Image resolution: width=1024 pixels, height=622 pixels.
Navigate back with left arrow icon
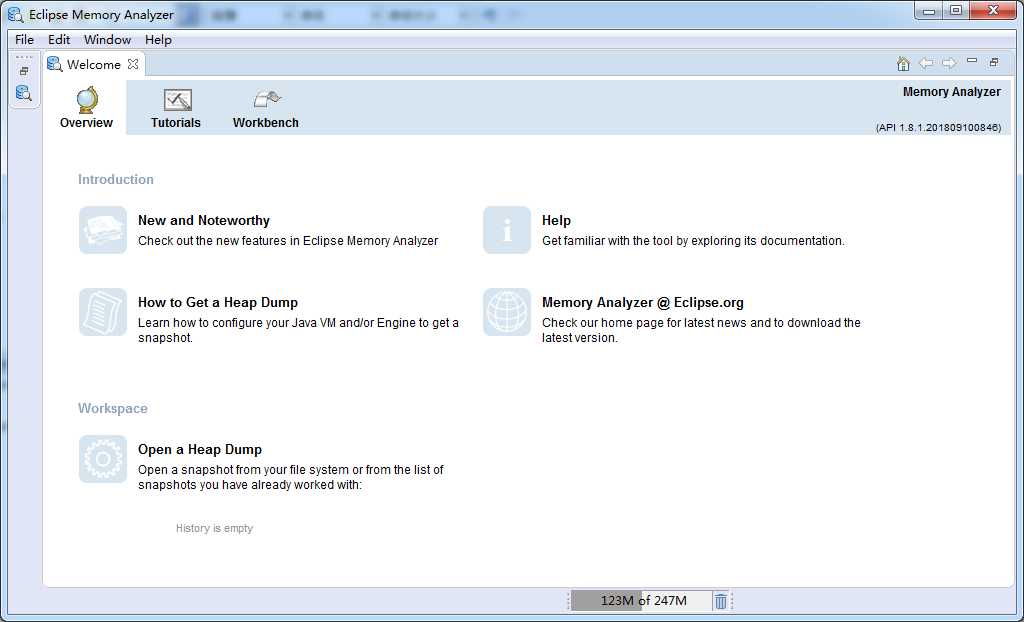[925, 63]
